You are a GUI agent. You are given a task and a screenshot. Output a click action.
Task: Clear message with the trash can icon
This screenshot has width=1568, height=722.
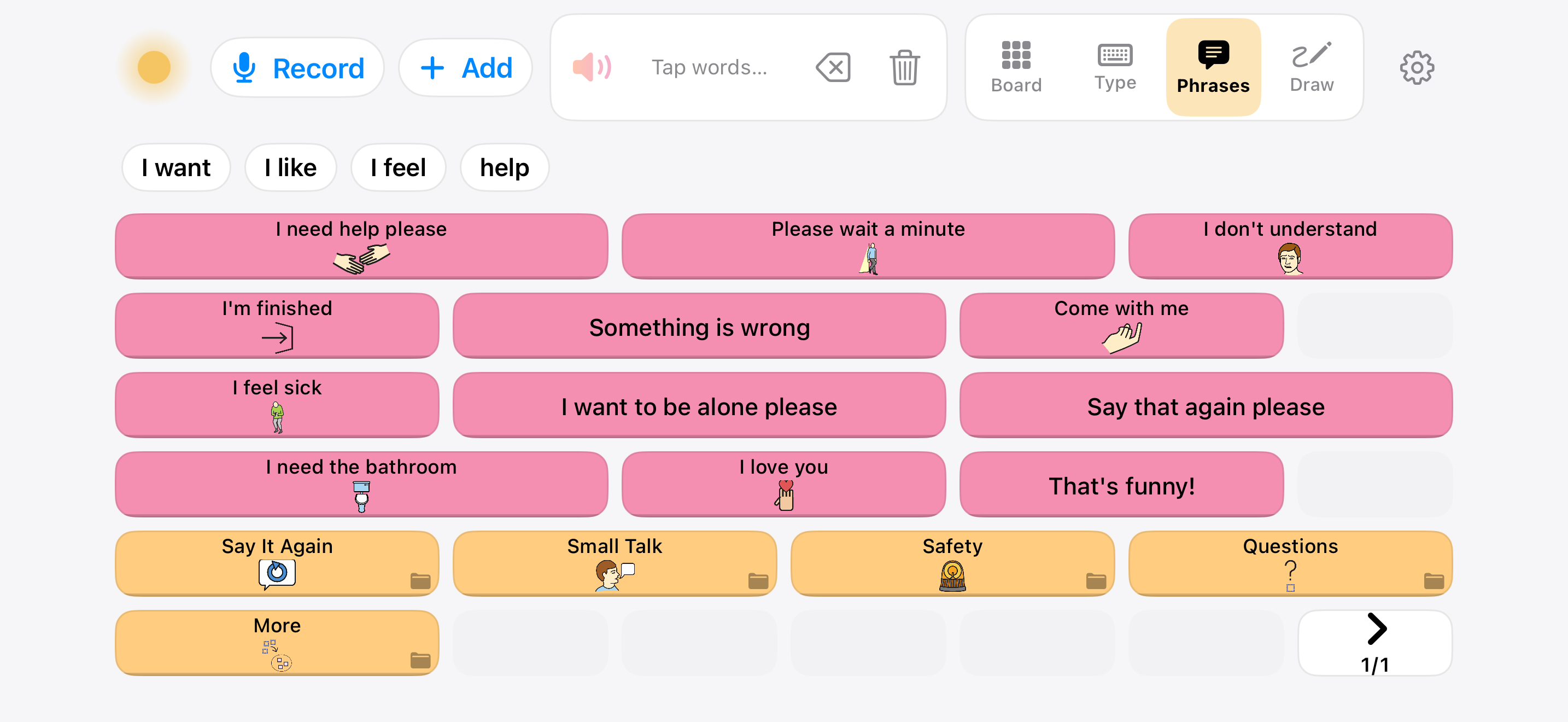pyautogui.click(x=904, y=67)
